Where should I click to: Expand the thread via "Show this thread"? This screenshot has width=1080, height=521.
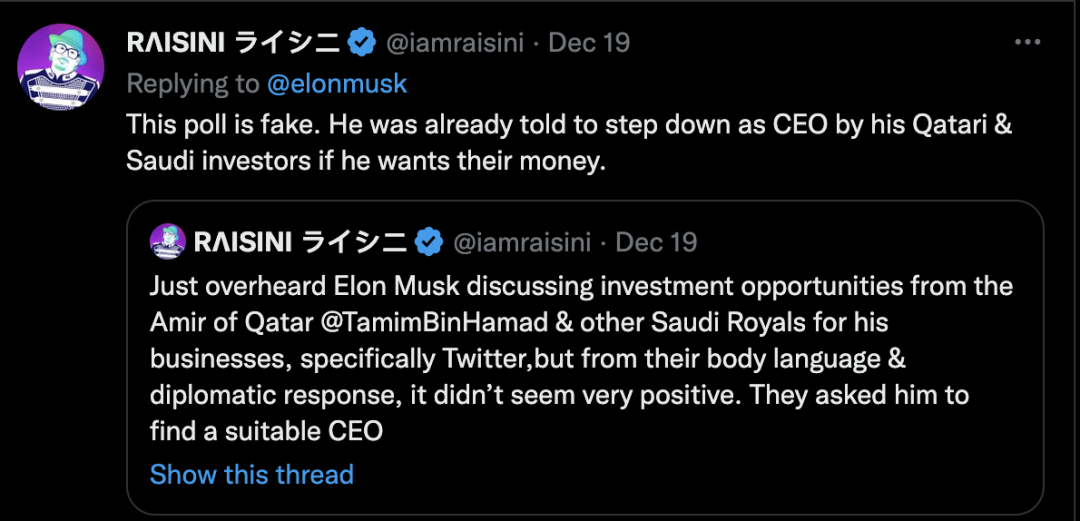251,473
